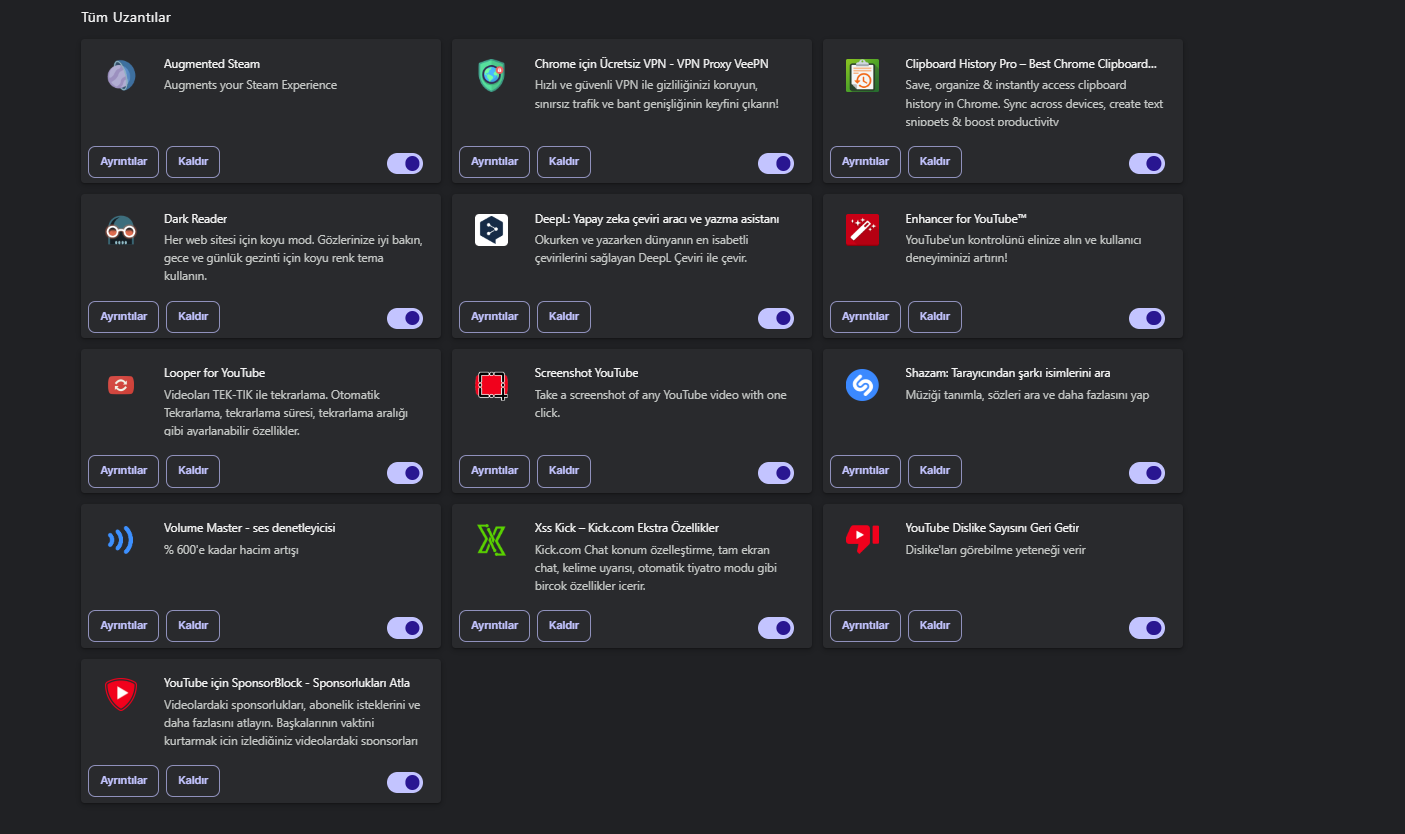Disable the Dark Reader toggle switch

405,318
